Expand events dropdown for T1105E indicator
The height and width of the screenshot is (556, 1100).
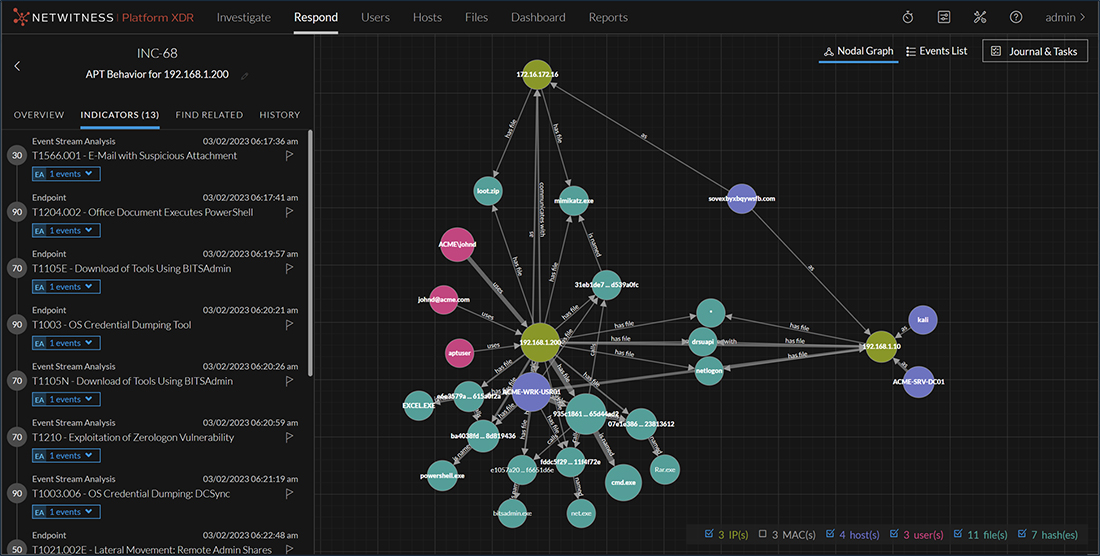tap(66, 287)
